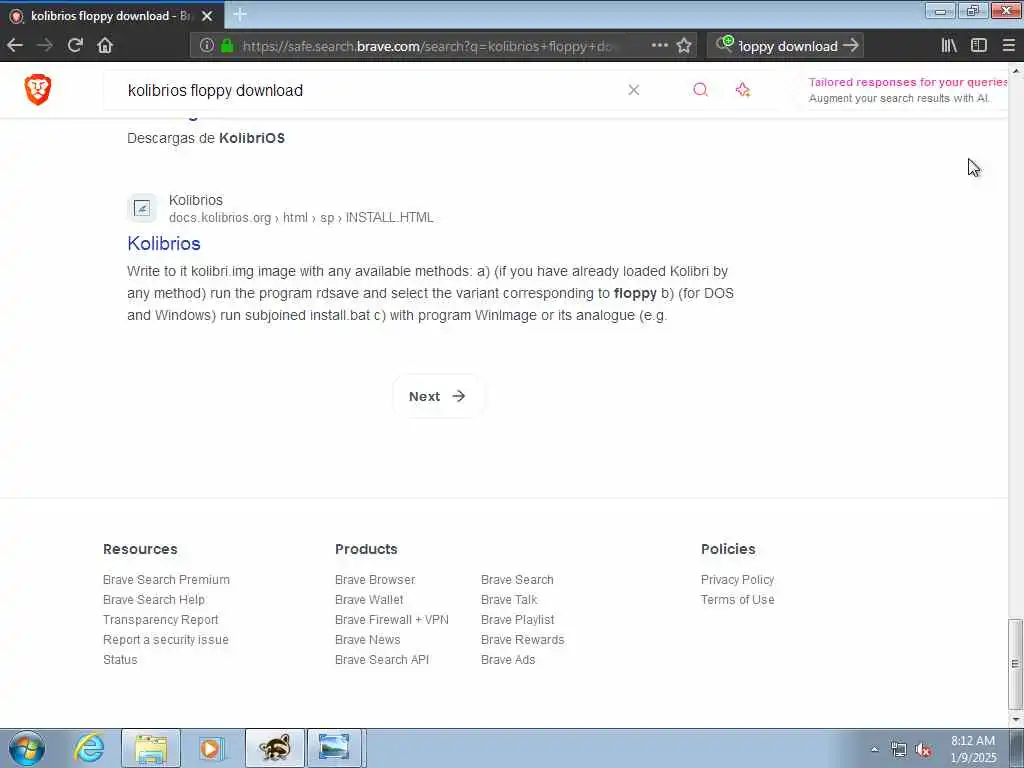1024x768 pixels.
Task: Open Brave Search Help link
Action: click(x=153, y=600)
